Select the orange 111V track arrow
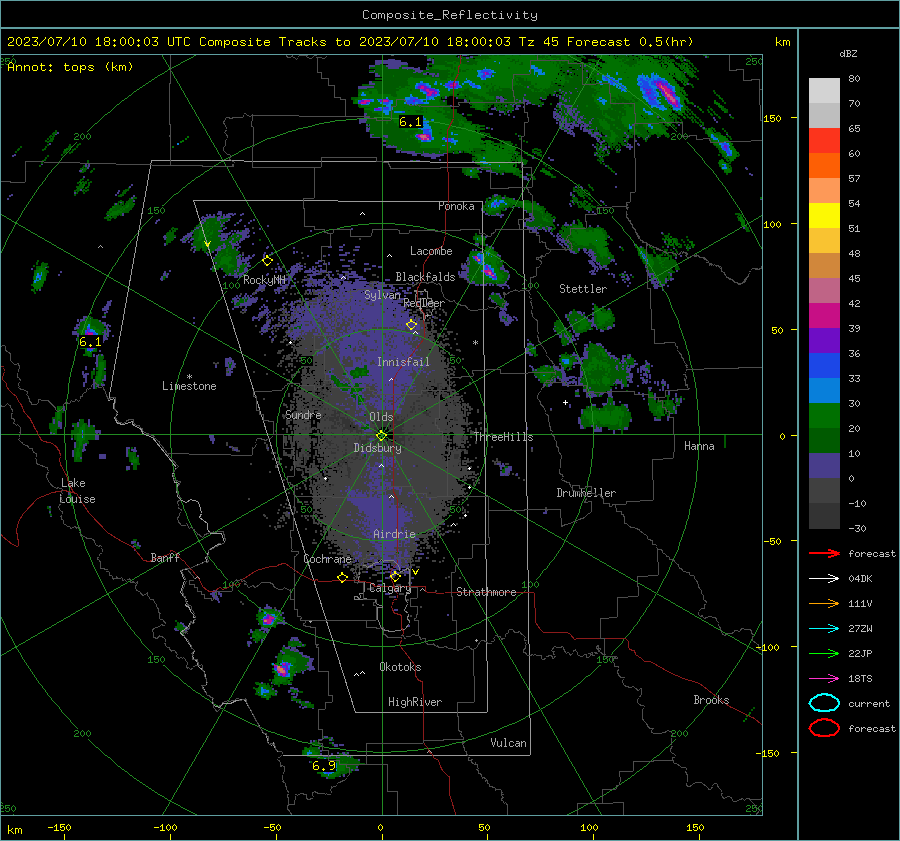The width and height of the screenshot is (900, 841). click(824, 603)
